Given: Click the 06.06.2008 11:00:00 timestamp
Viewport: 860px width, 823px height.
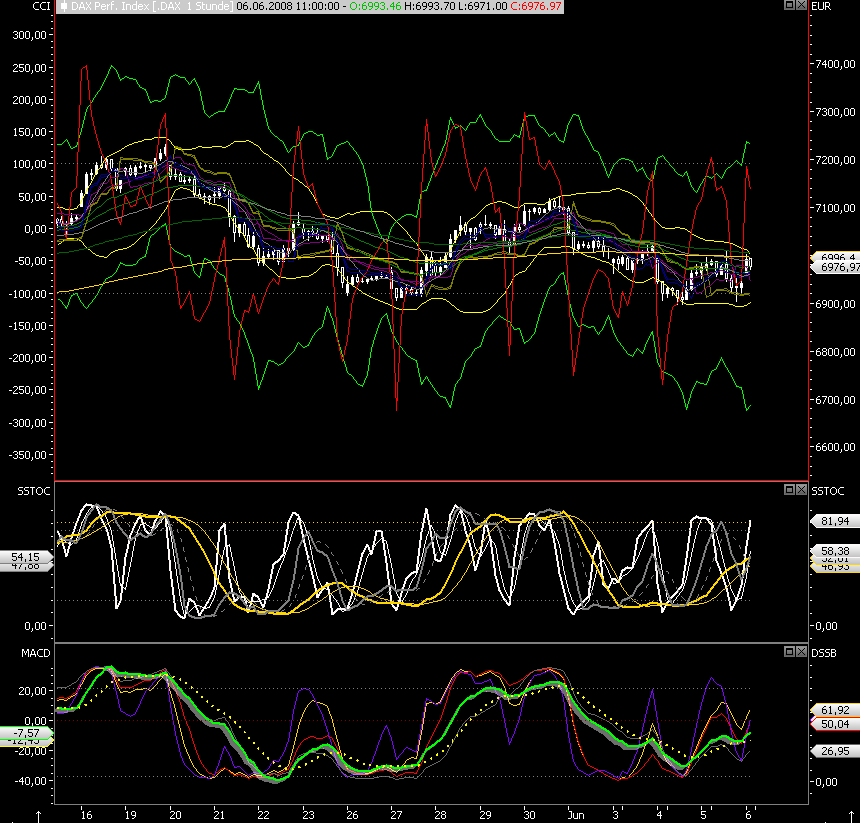Looking at the screenshot, I should click(x=288, y=7).
